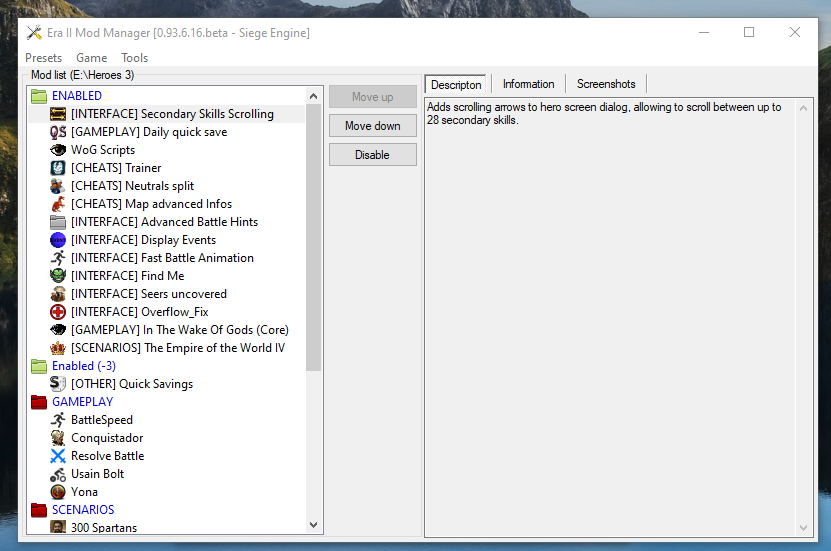
Task: Select [INTERFACE] Find Me entry
Action: (128, 276)
